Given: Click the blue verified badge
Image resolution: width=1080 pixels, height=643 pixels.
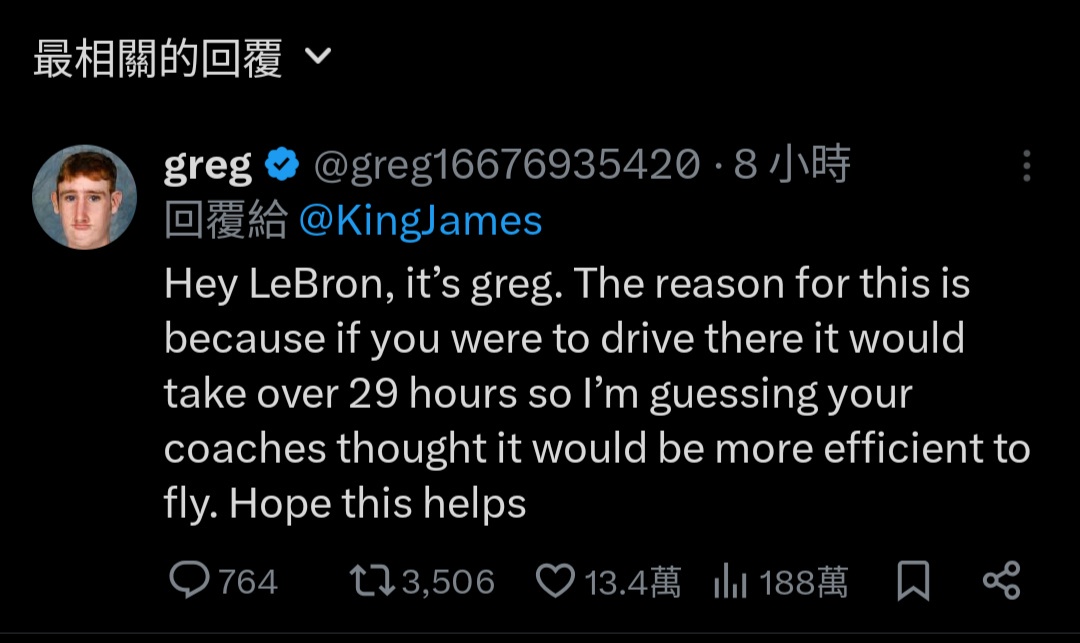Looking at the screenshot, I should tap(282, 165).
